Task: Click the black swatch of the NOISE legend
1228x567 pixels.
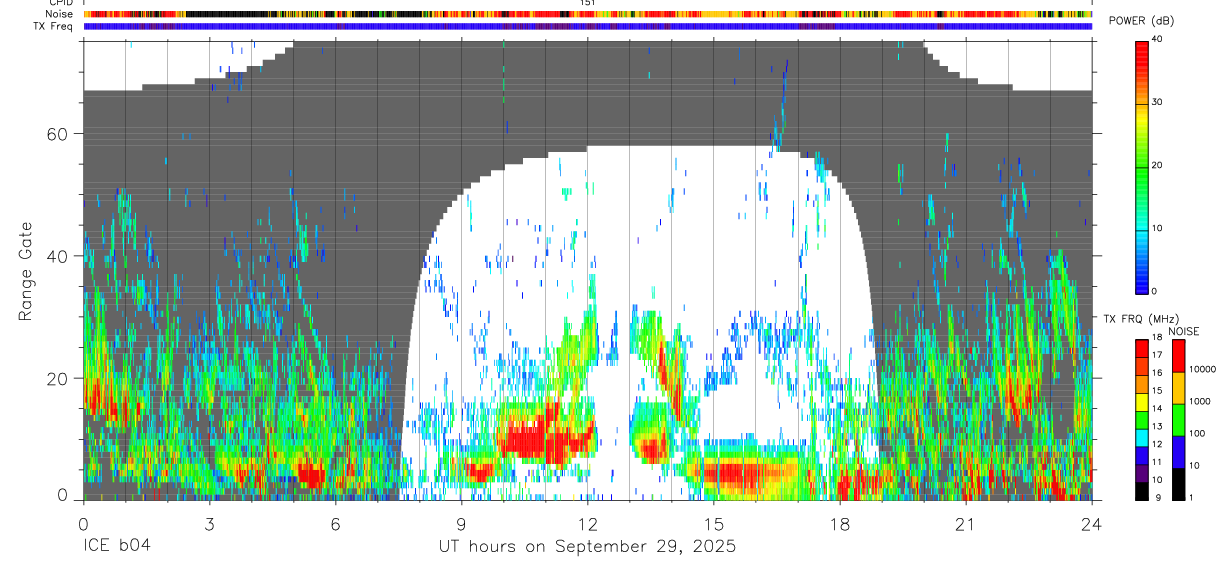Action: click(x=1178, y=484)
